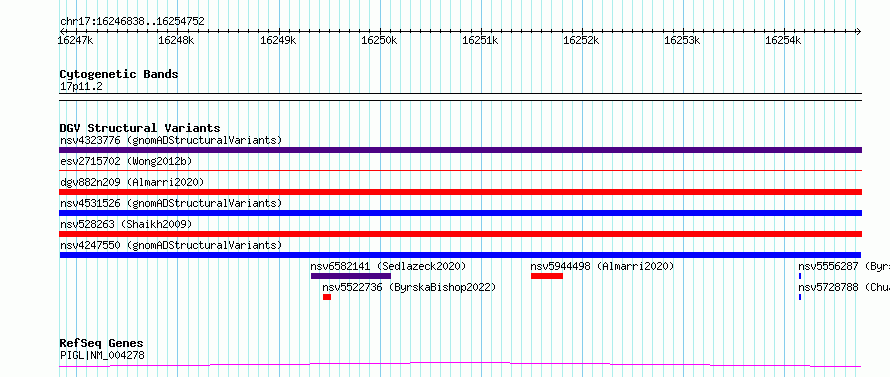Click the chr17:16246838..16254752 coordinate text

tap(132, 22)
